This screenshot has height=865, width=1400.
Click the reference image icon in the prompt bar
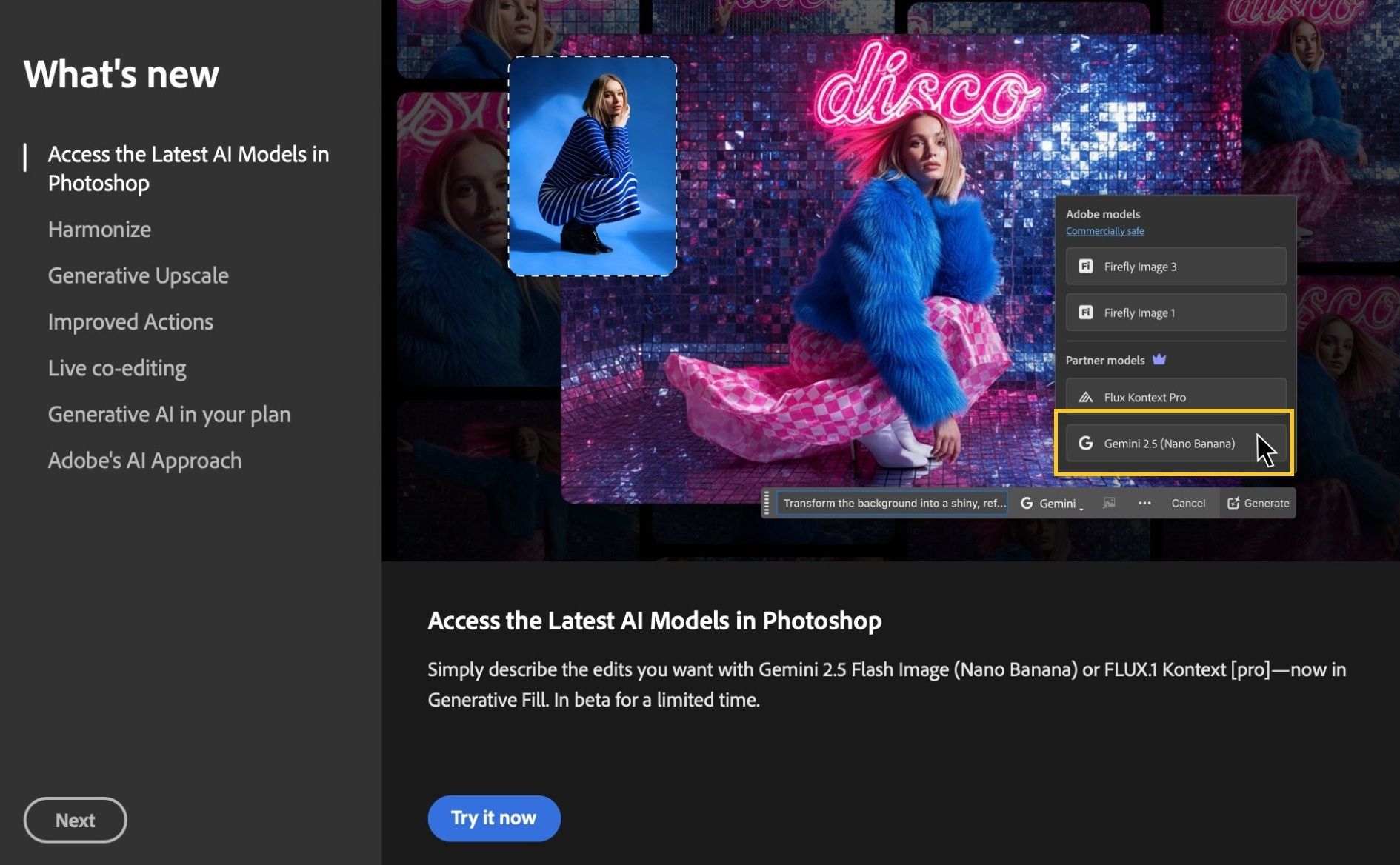1109,503
